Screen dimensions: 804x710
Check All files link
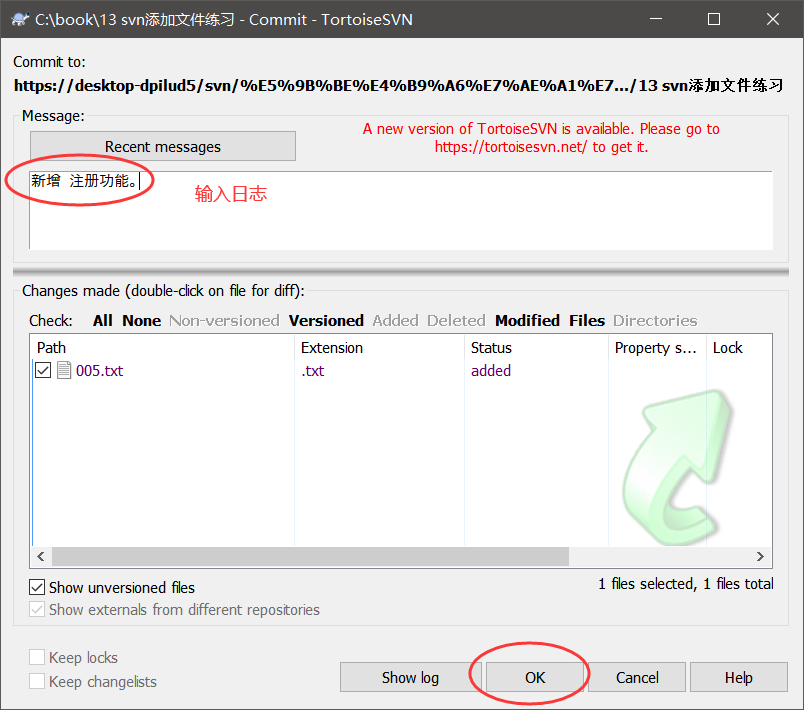click(x=103, y=320)
